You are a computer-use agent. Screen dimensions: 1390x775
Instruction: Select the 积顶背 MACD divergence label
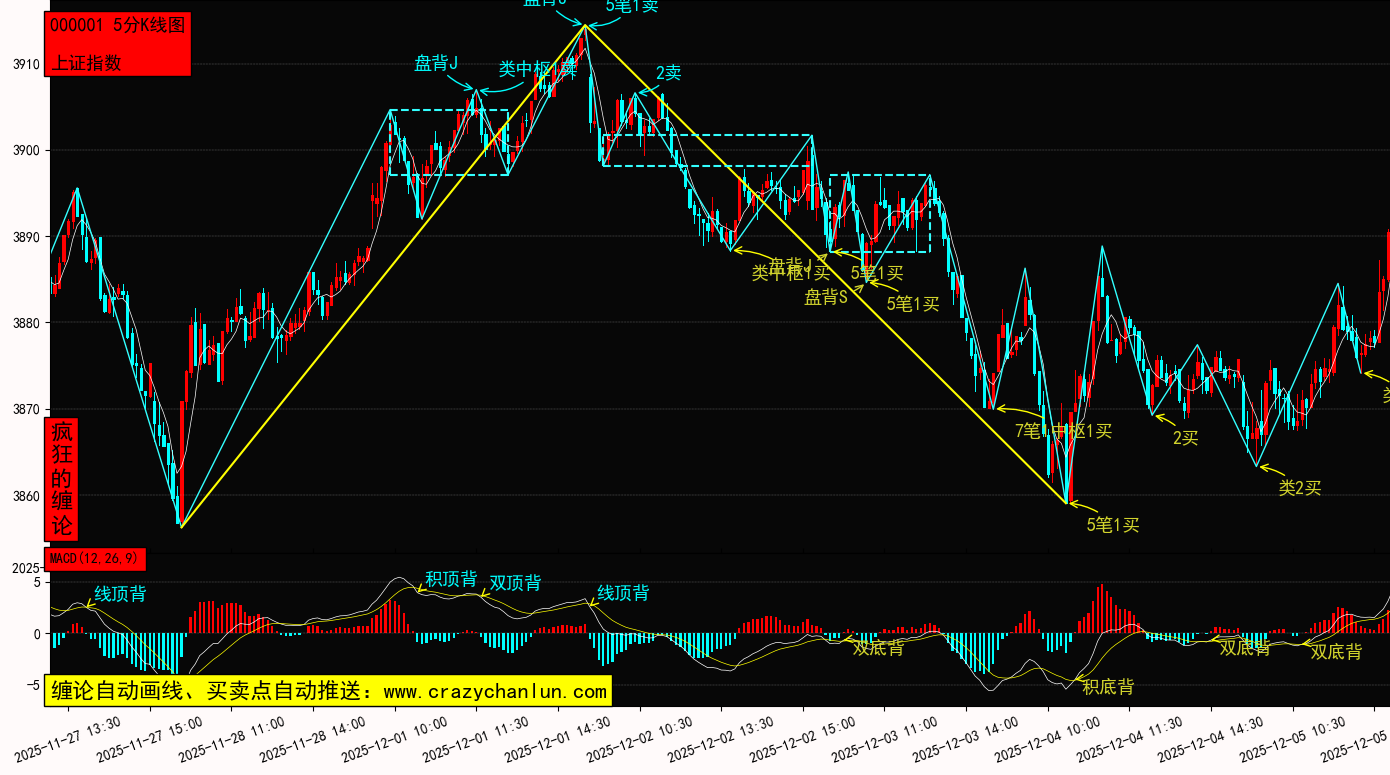[x=451, y=579]
